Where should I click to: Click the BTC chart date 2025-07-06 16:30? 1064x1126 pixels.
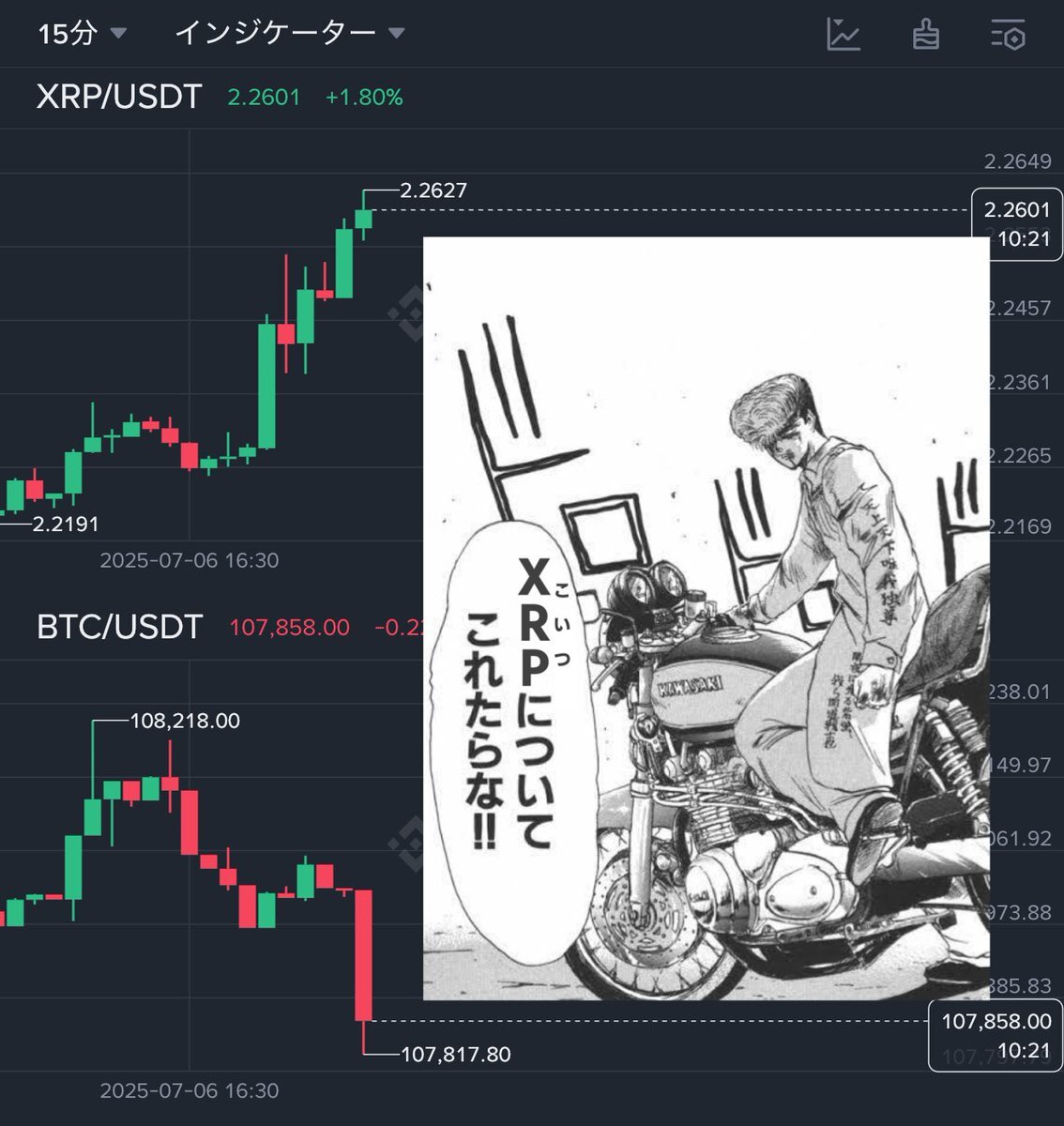pyautogui.click(x=190, y=1091)
